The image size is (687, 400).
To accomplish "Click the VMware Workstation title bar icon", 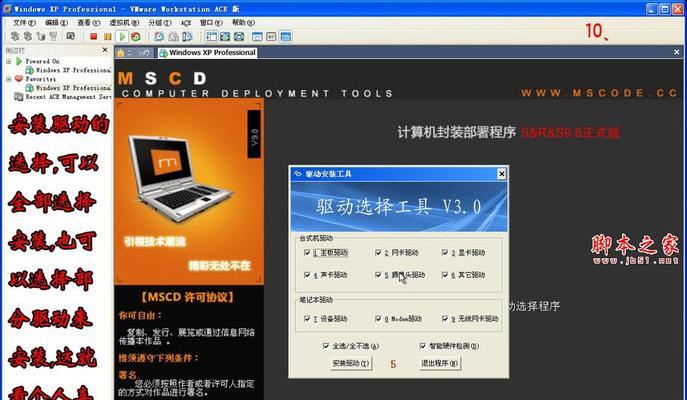I will pyautogui.click(x=7, y=8).
